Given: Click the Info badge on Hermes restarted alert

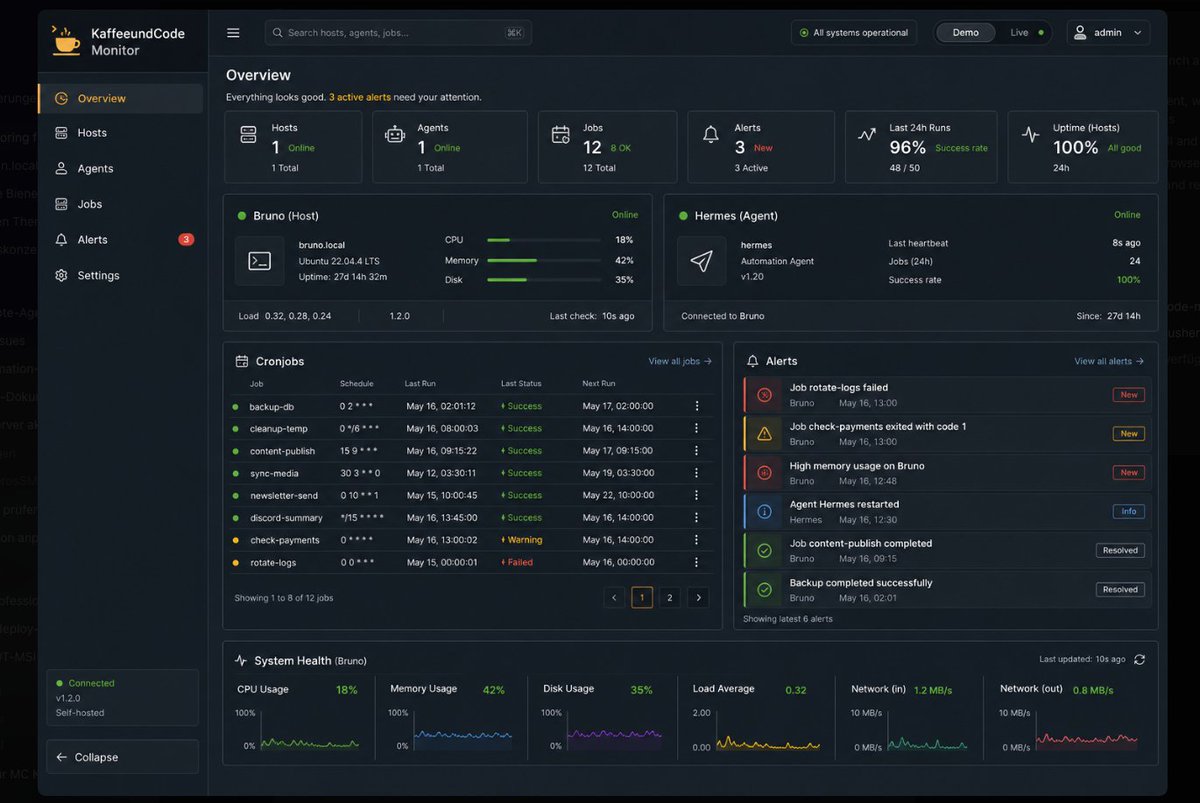Looking at the screenshot, I should click(1129, 512).
